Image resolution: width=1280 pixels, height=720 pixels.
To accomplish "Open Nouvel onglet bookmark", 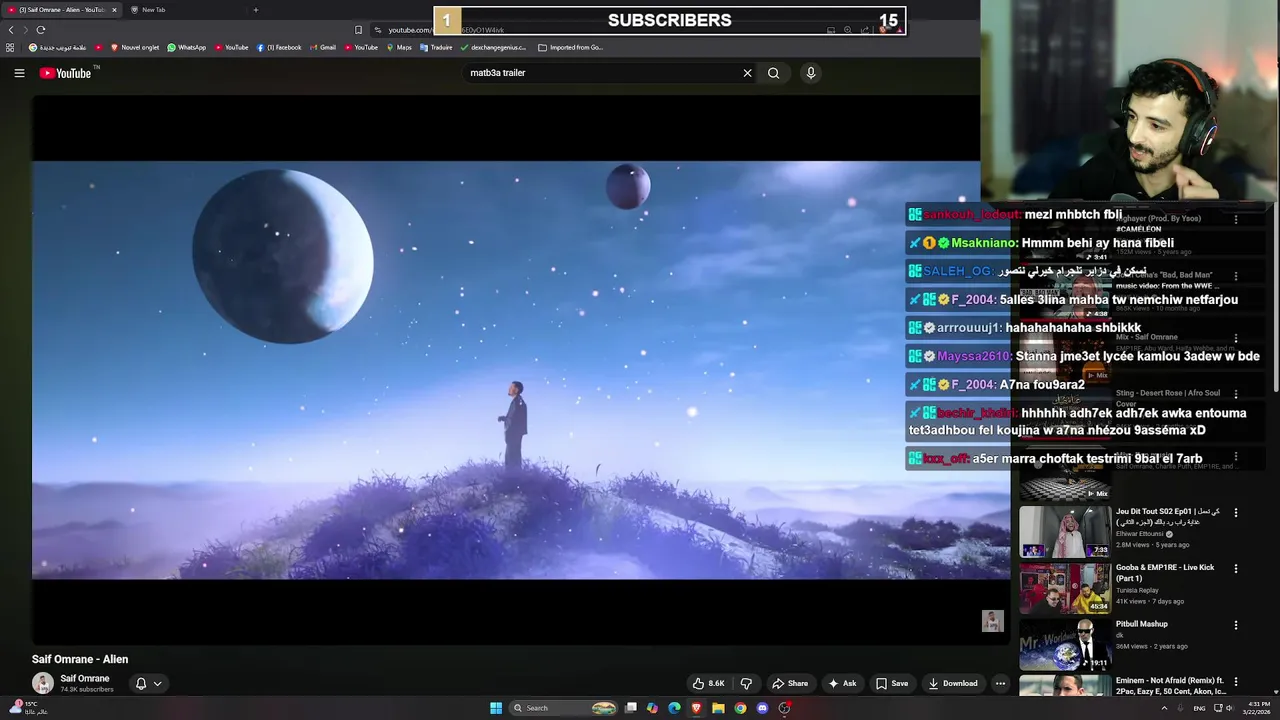I will tap(135, 47).
